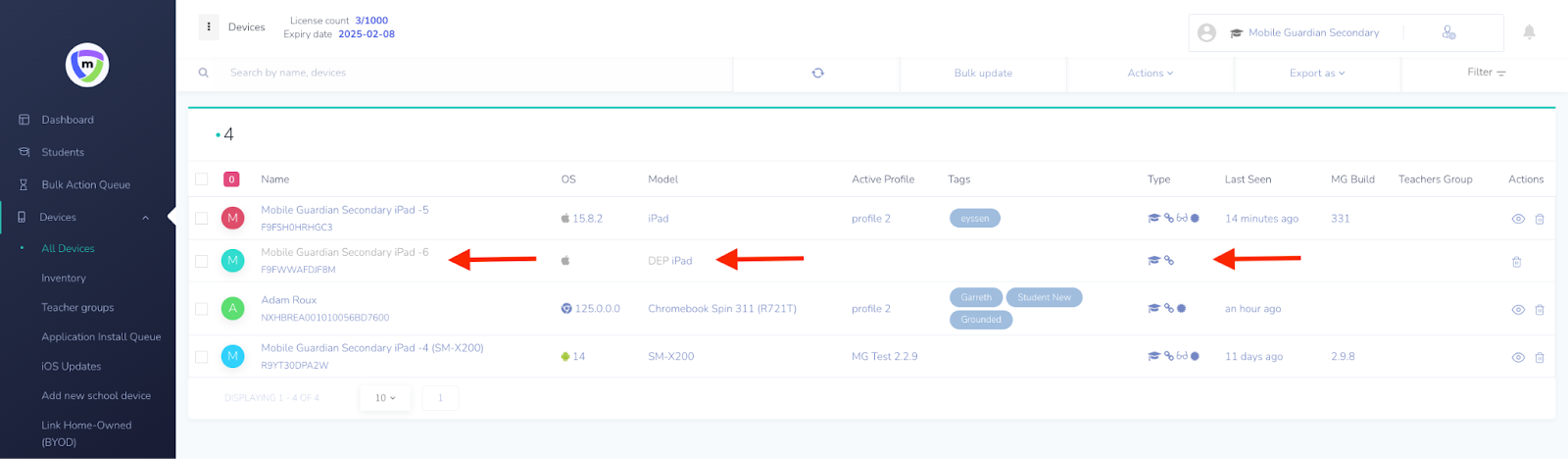This screenshot has height=459, width=1568.
Task: Open Bulk Action Queue in the sidebar
Action: (85, 184)
